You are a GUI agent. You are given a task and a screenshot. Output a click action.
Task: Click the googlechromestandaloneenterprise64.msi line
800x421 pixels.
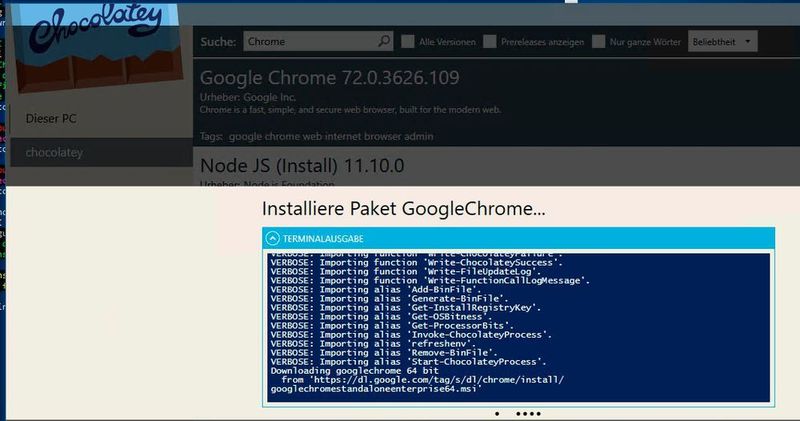376,389
